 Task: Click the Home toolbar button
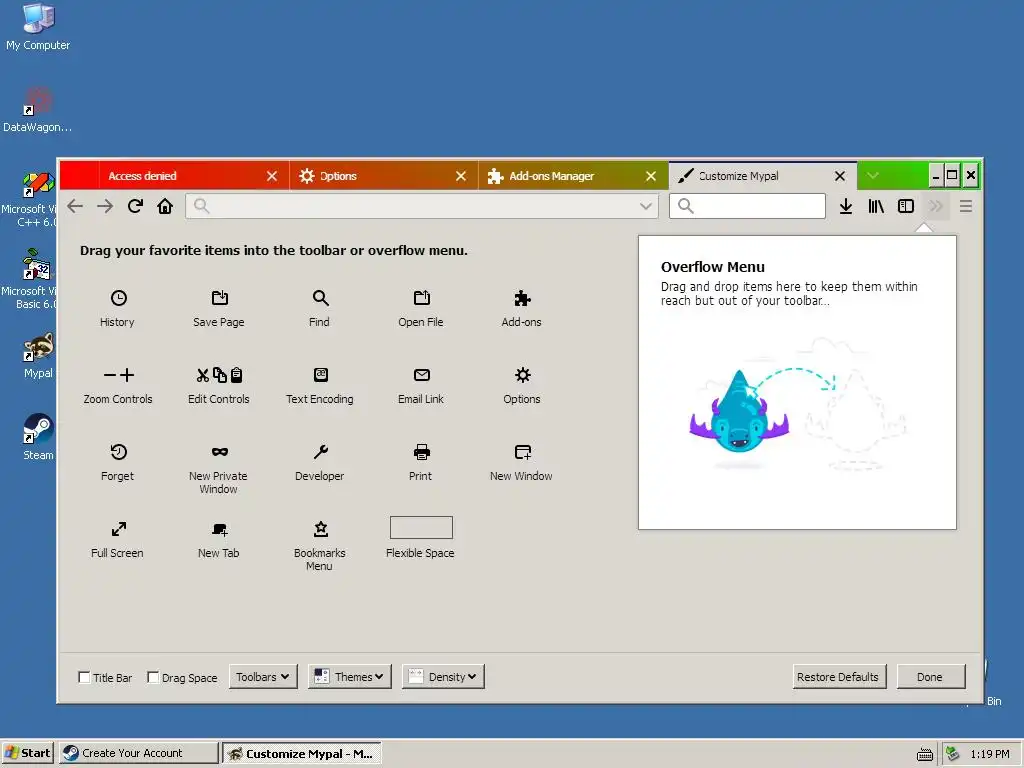tap(165, 206)
